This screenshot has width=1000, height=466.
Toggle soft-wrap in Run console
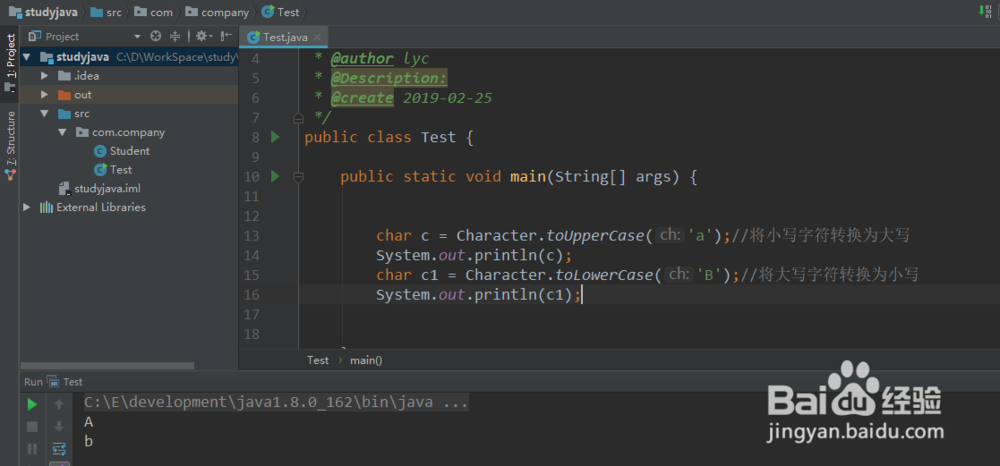59,449
